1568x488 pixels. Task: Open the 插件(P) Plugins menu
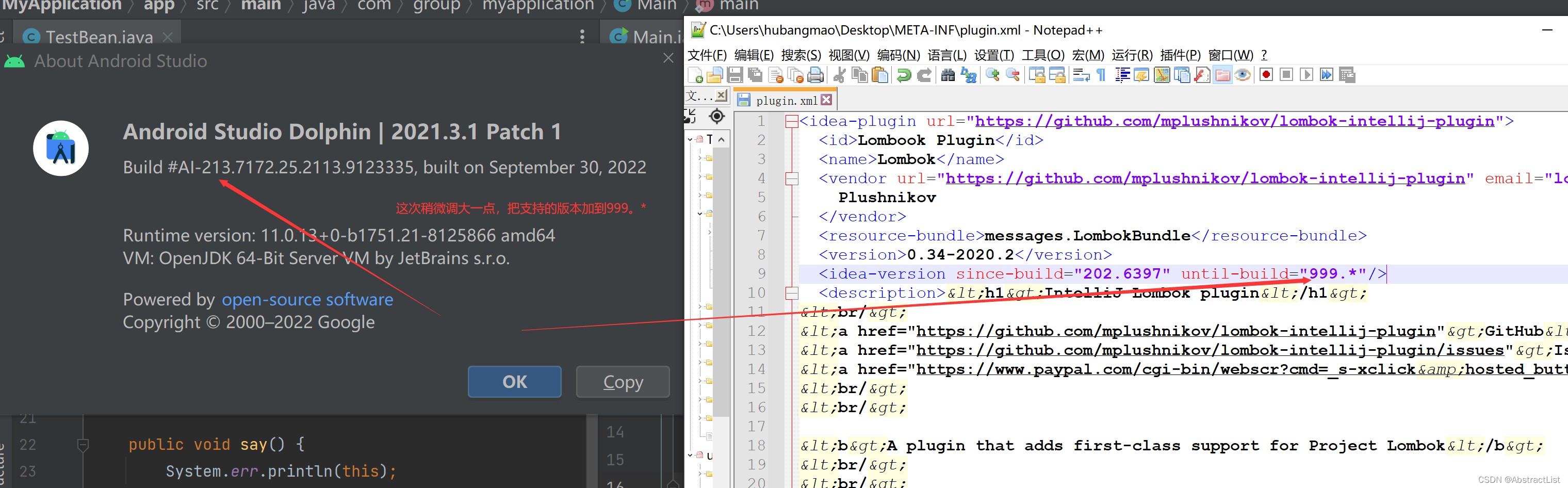pos(1180,55)
